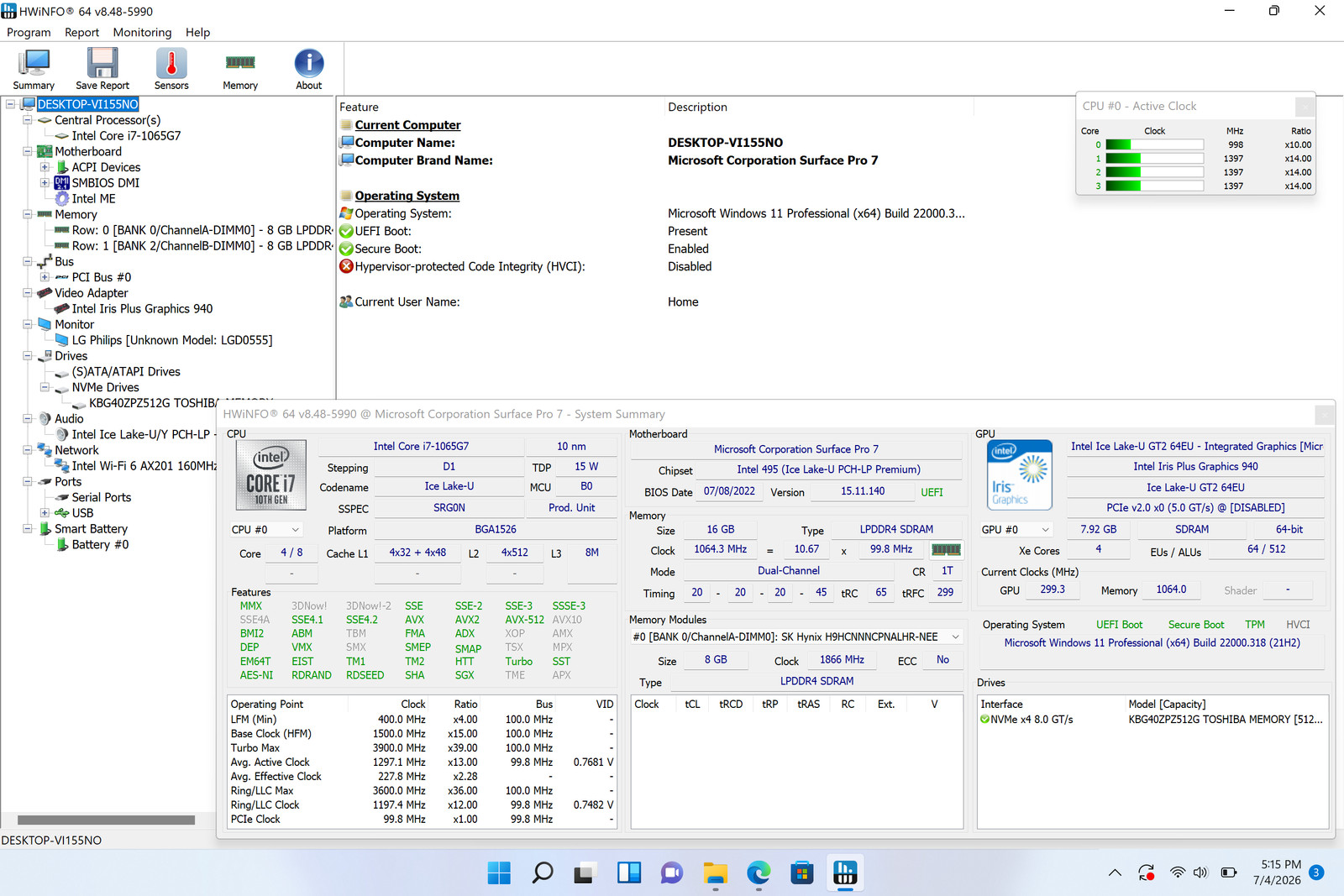Image resolution: width=1344 pixels, height=896 pixels.
Task: Click the Operating System heading
Action: (407, 196)
